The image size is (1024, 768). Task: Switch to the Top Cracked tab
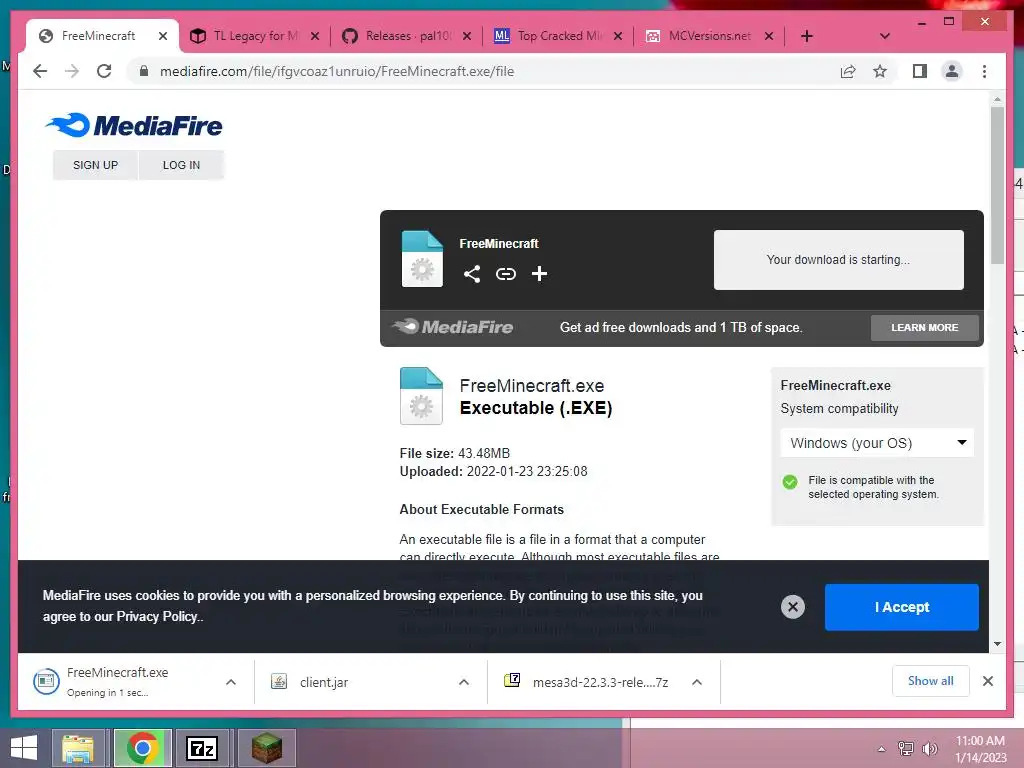click(559, 36)
